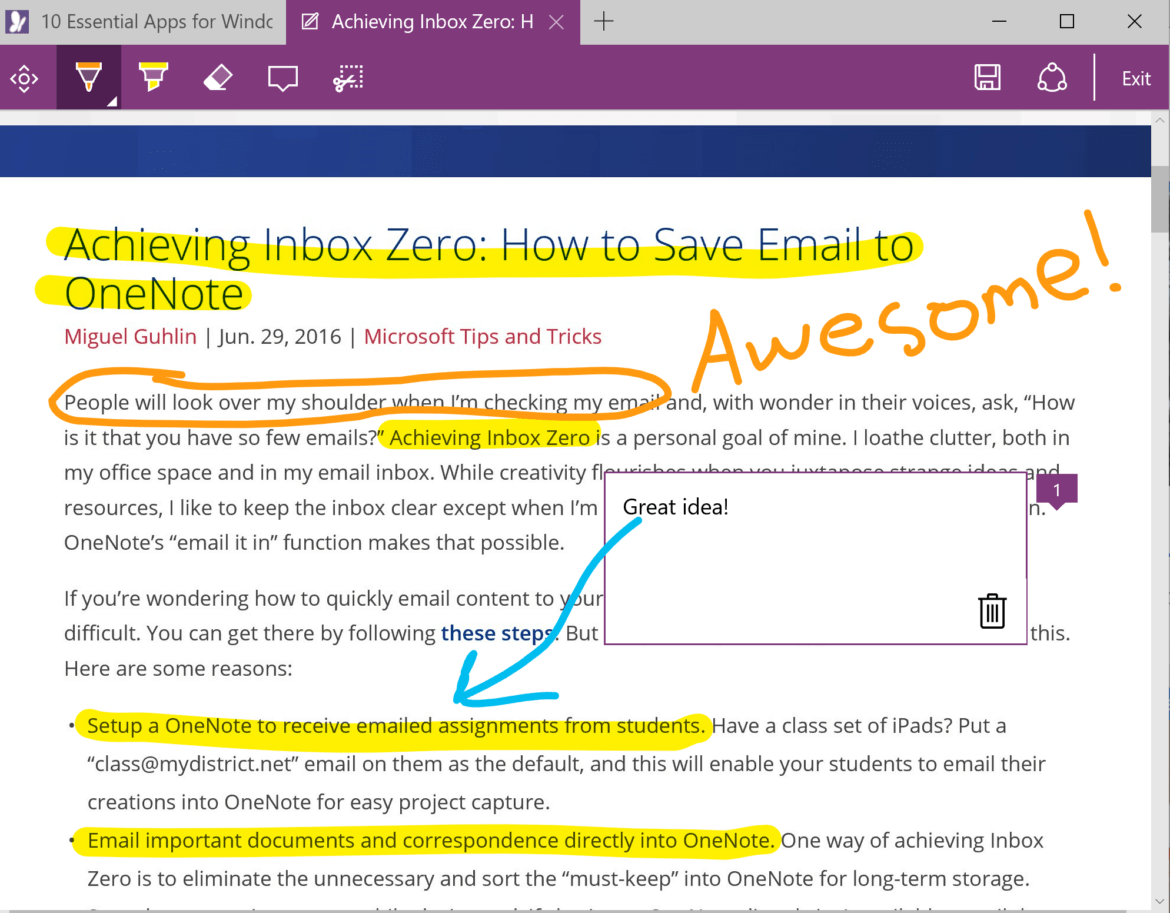Select the Clip tool with scissors
The height and width of the screenshot is (913, 1170).
point(348,78)
